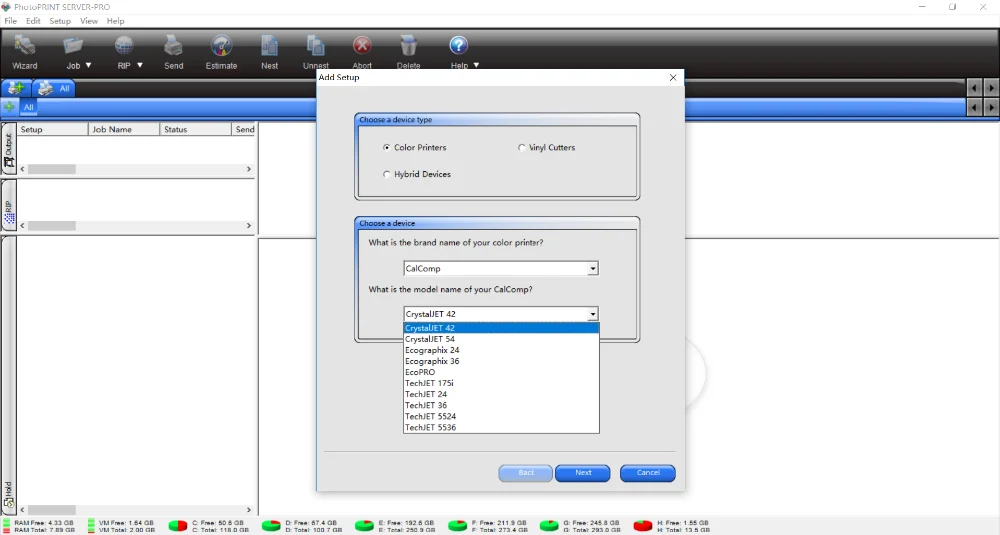Click the Status column header
The height and width of the screenshot is (535, 1000).
[195, 129]
